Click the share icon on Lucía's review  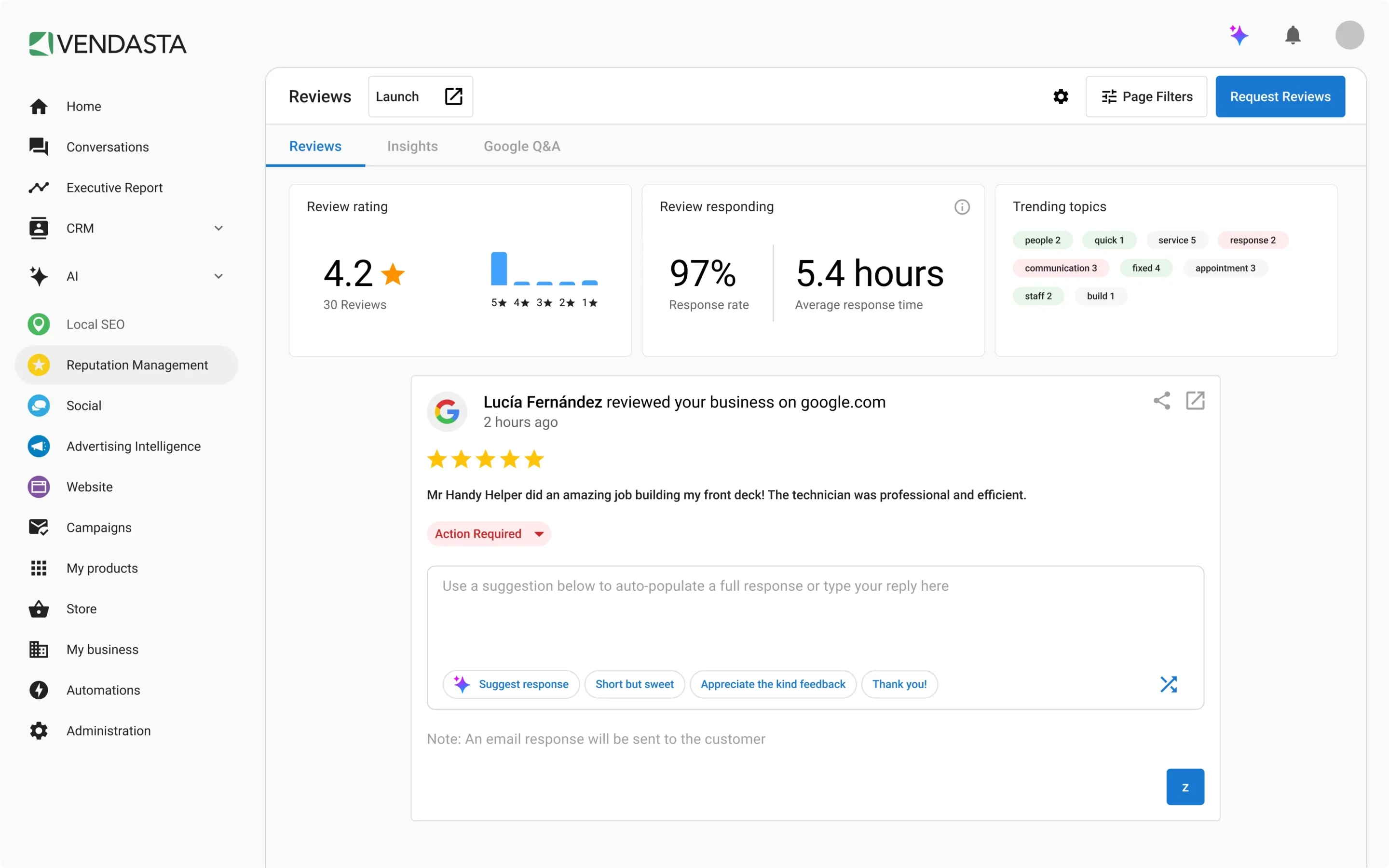[1162, 401]
